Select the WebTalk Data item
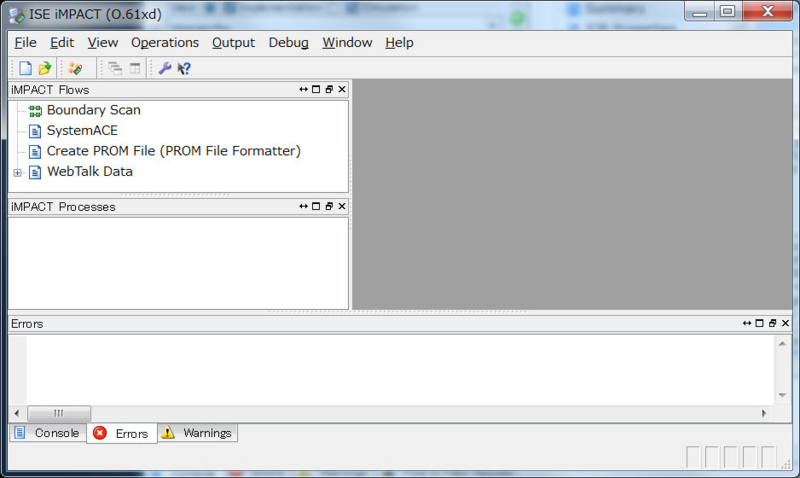800x478 pixels. pyautogui.click(x=90, y=171)
